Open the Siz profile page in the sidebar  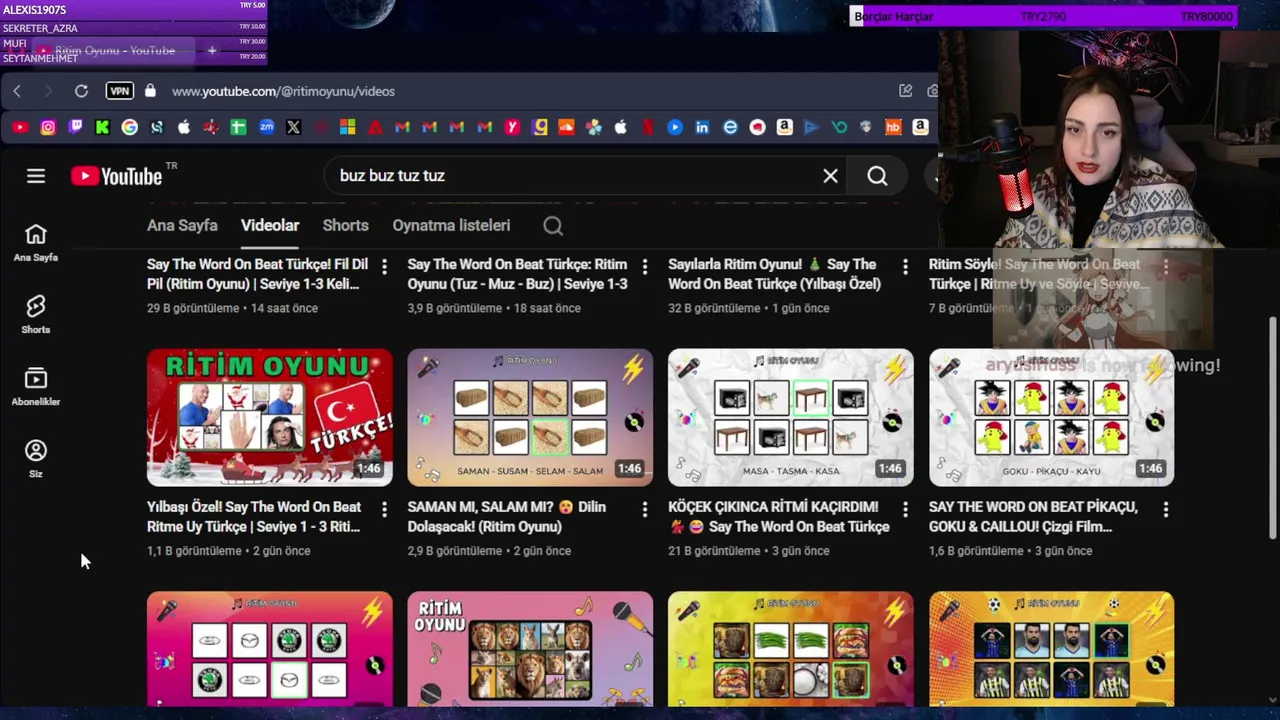click(36, 458)
